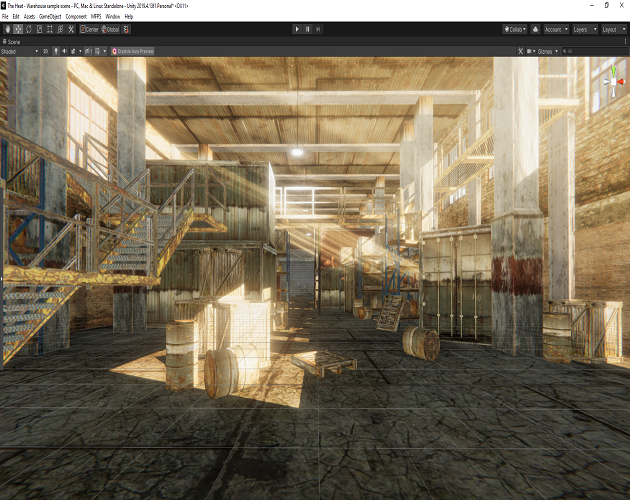
Task: Toggle pivot Center handle position
Action: pos(87,29)
